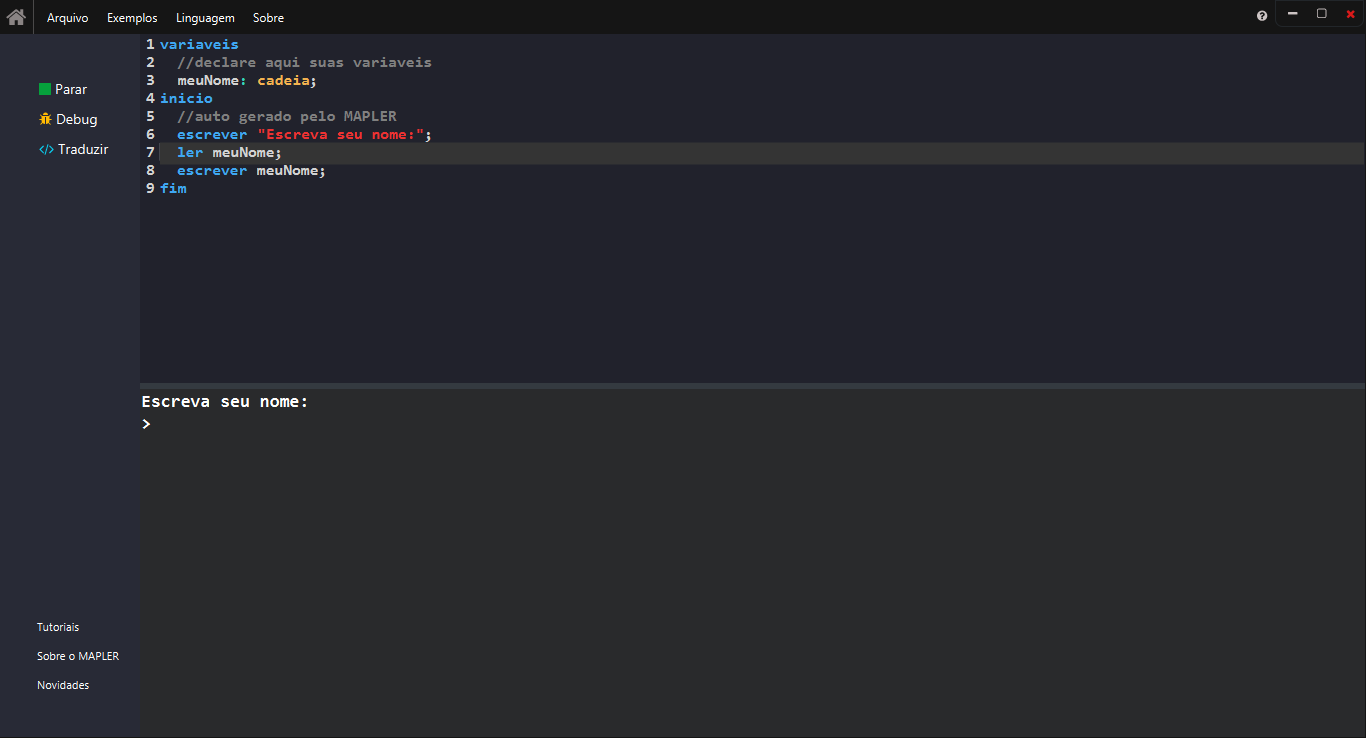Click Traduzir to translate code
The image size is (1366, 738).
click(x=73, y=149)
